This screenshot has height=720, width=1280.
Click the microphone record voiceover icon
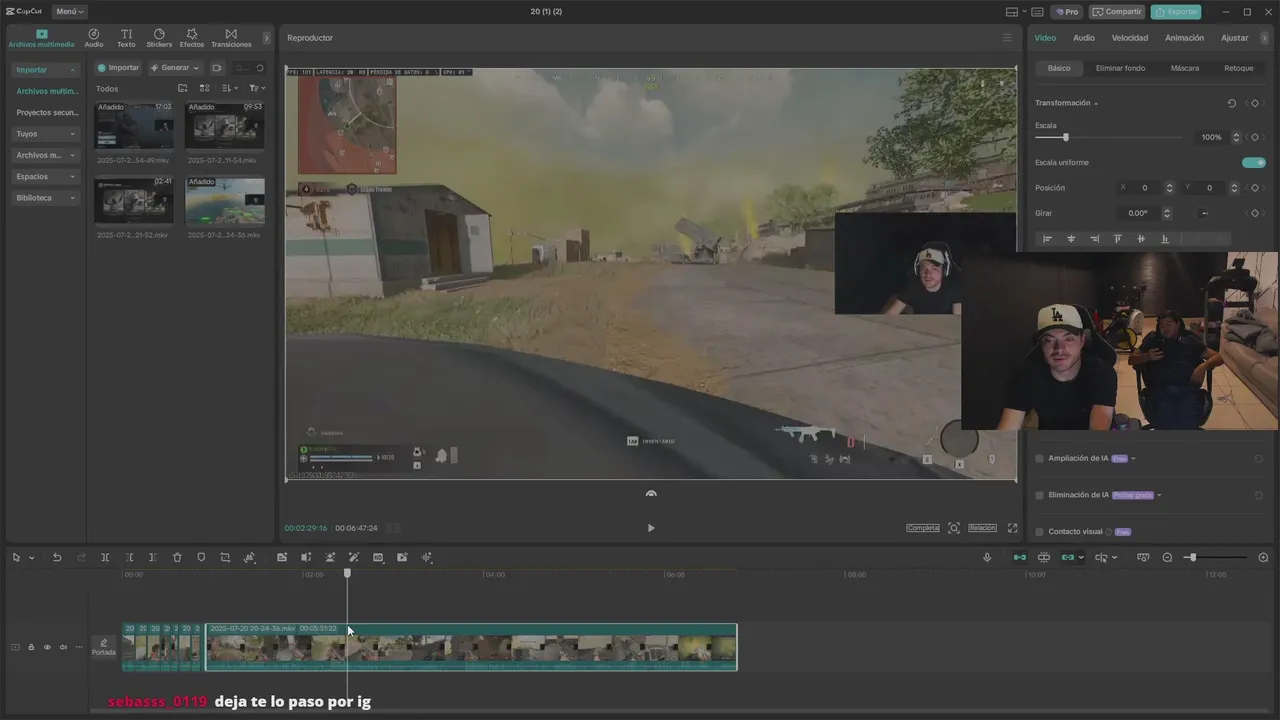[x=987, y=557]
